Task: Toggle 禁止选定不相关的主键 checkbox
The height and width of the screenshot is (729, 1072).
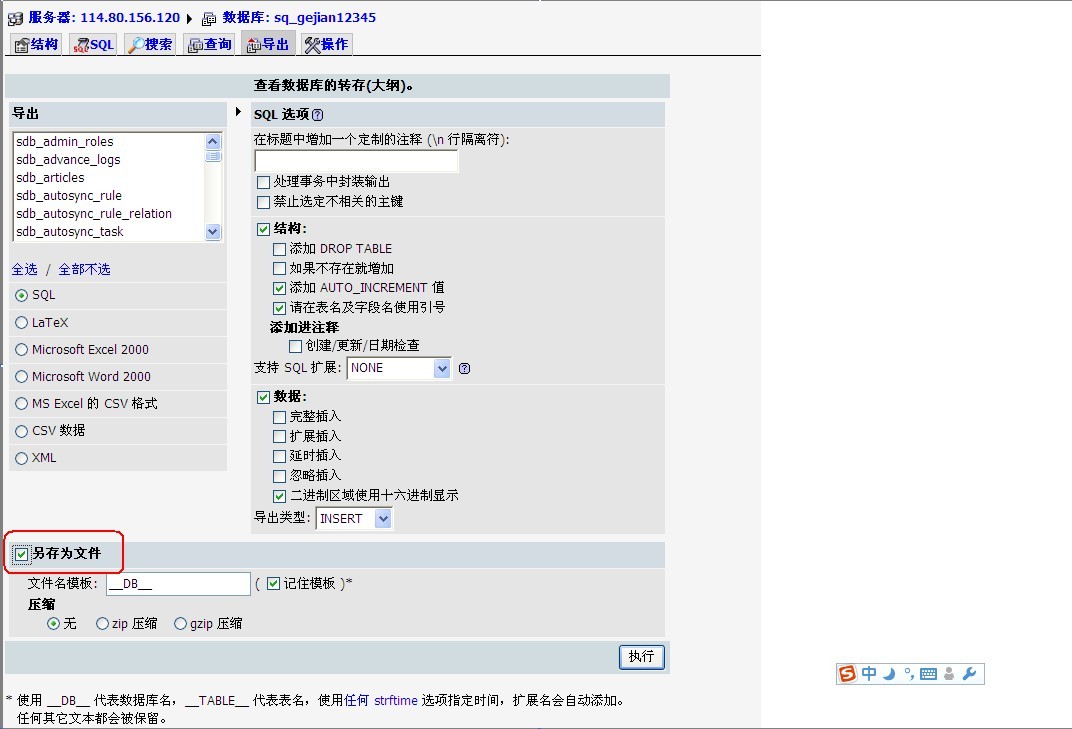Action: pyautogui.click(x=263, y=202)
